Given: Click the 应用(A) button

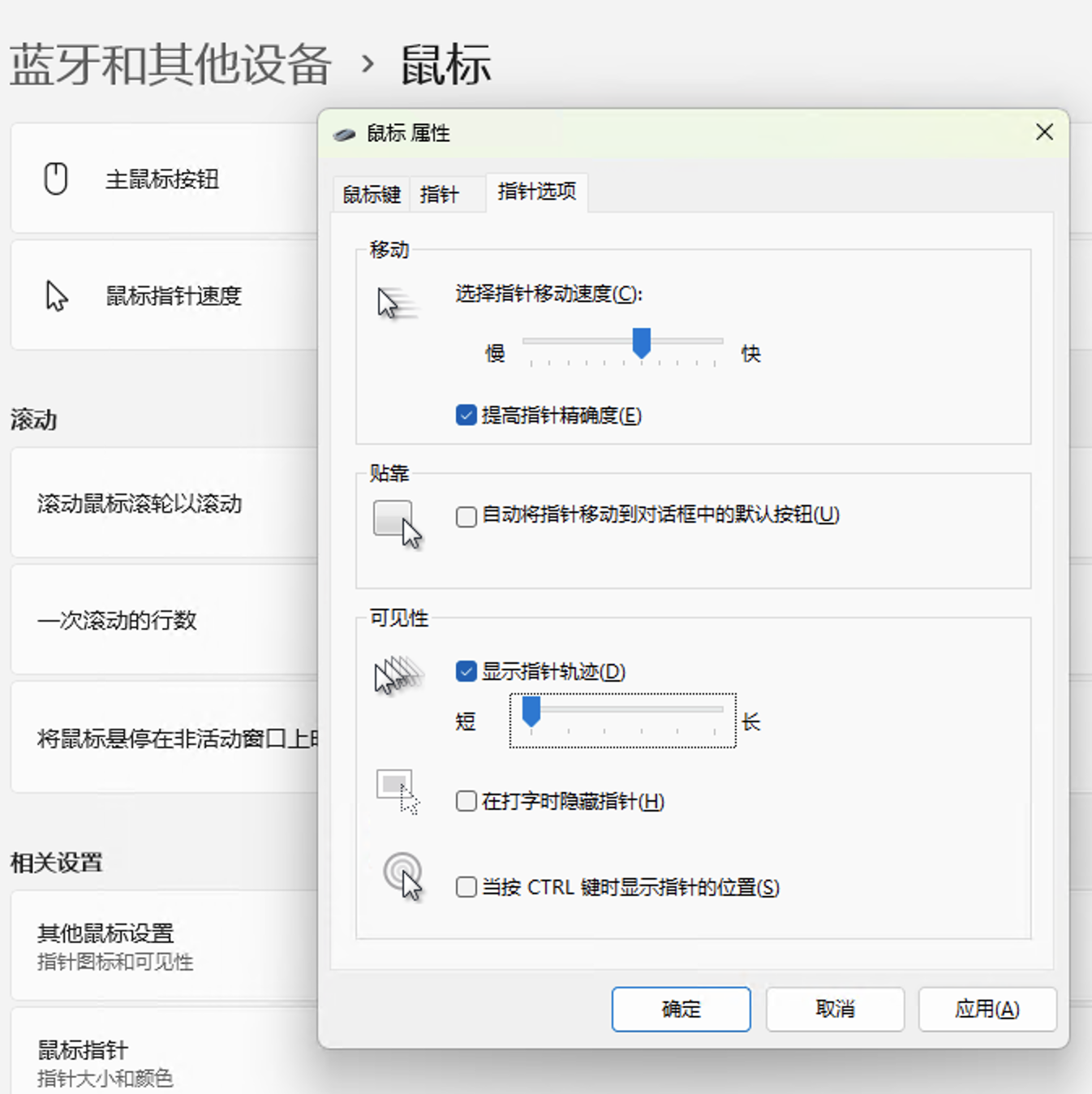Looking at the screenshot, I should [987, 1009].
